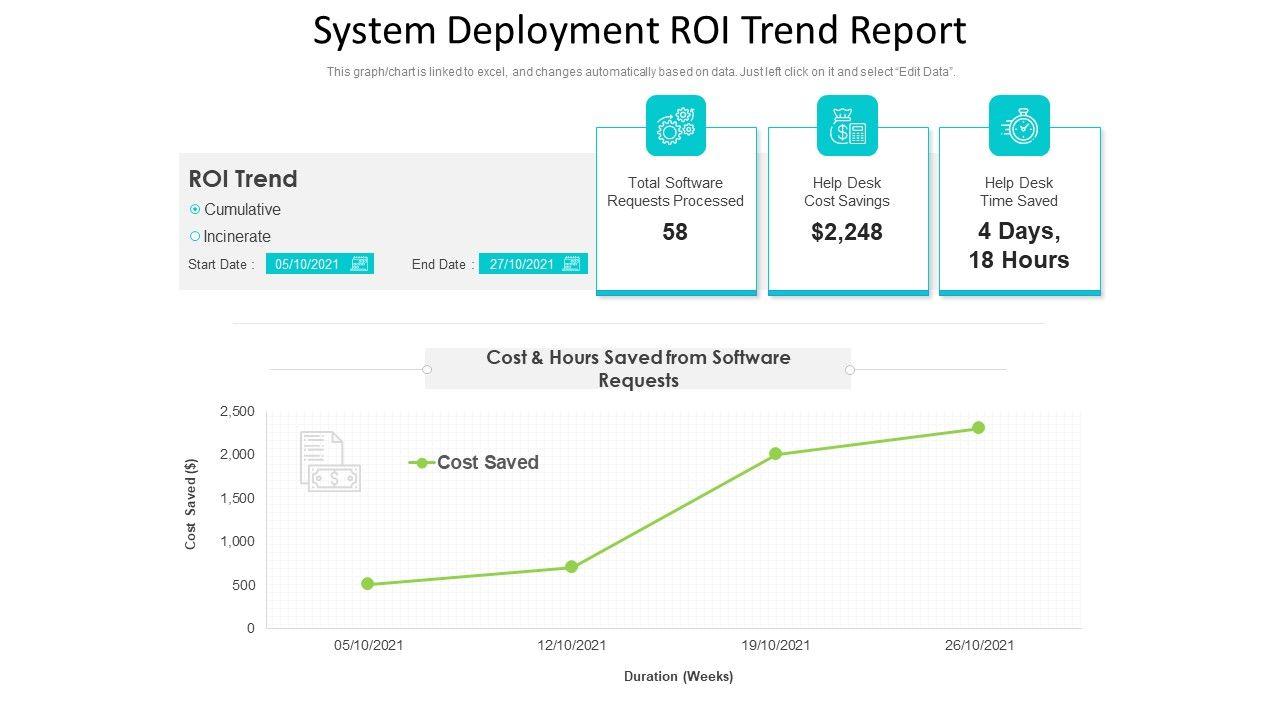Click the gears icon above Total Software Requests

point(675,126)
